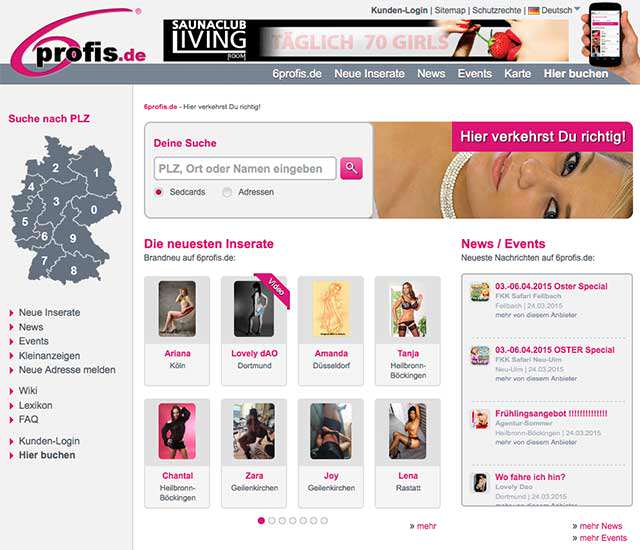Click the PLZ, Ort oder Namen search field
The height and width of the screenshot is (550, 640).
click(x=245, y=169)
